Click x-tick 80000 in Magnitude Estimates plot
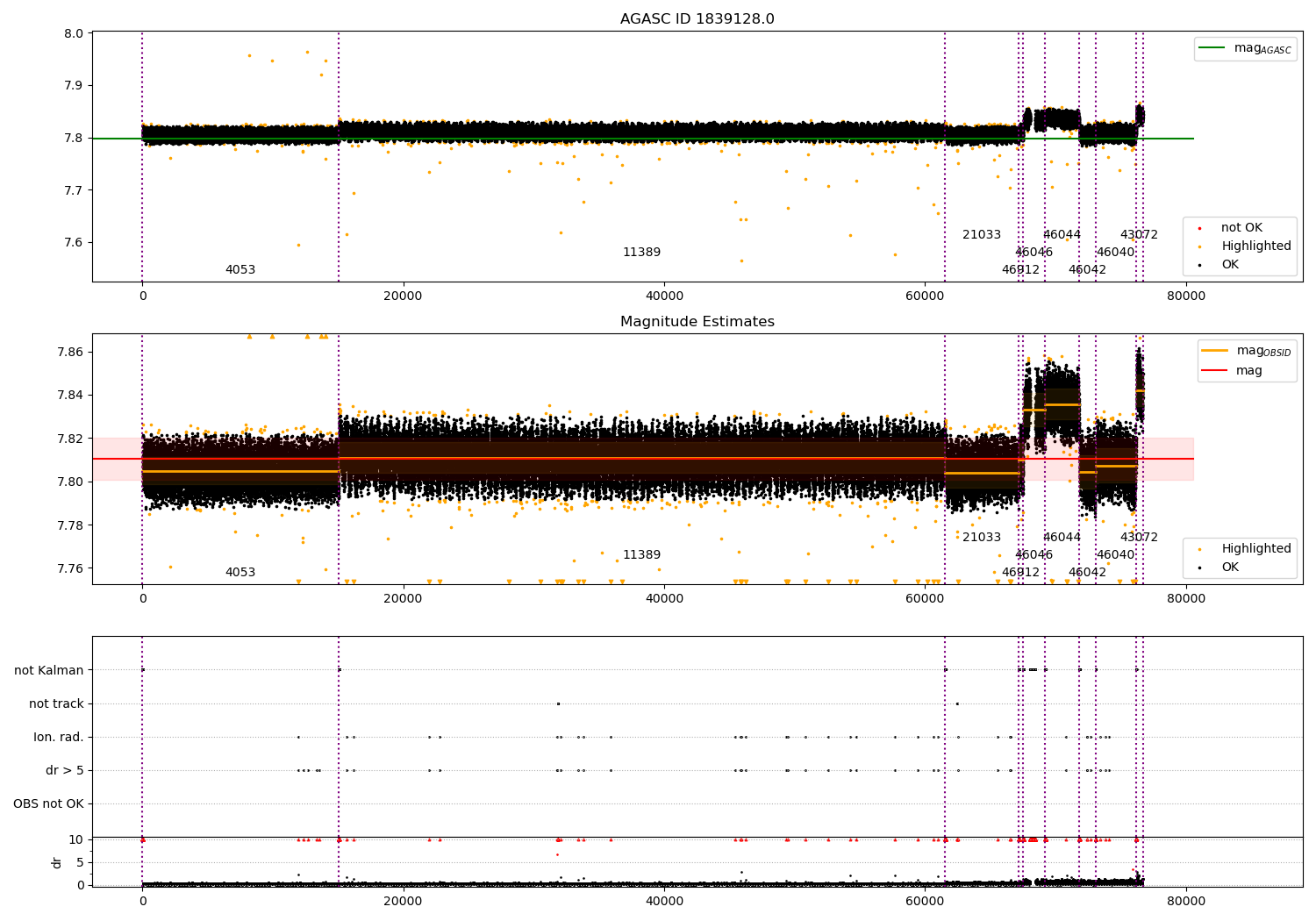 1185,598
